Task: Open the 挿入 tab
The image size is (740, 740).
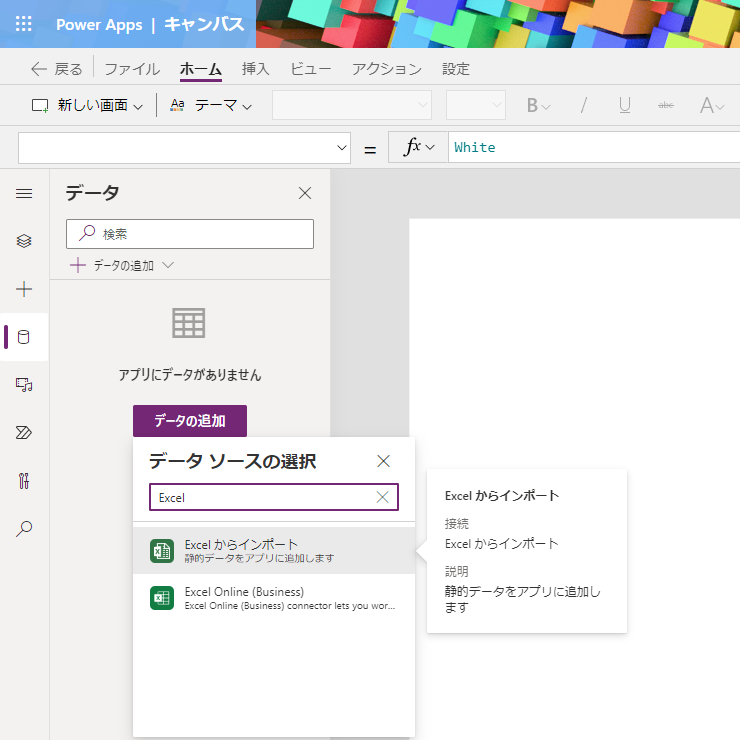Action: (x=255, y=69)
